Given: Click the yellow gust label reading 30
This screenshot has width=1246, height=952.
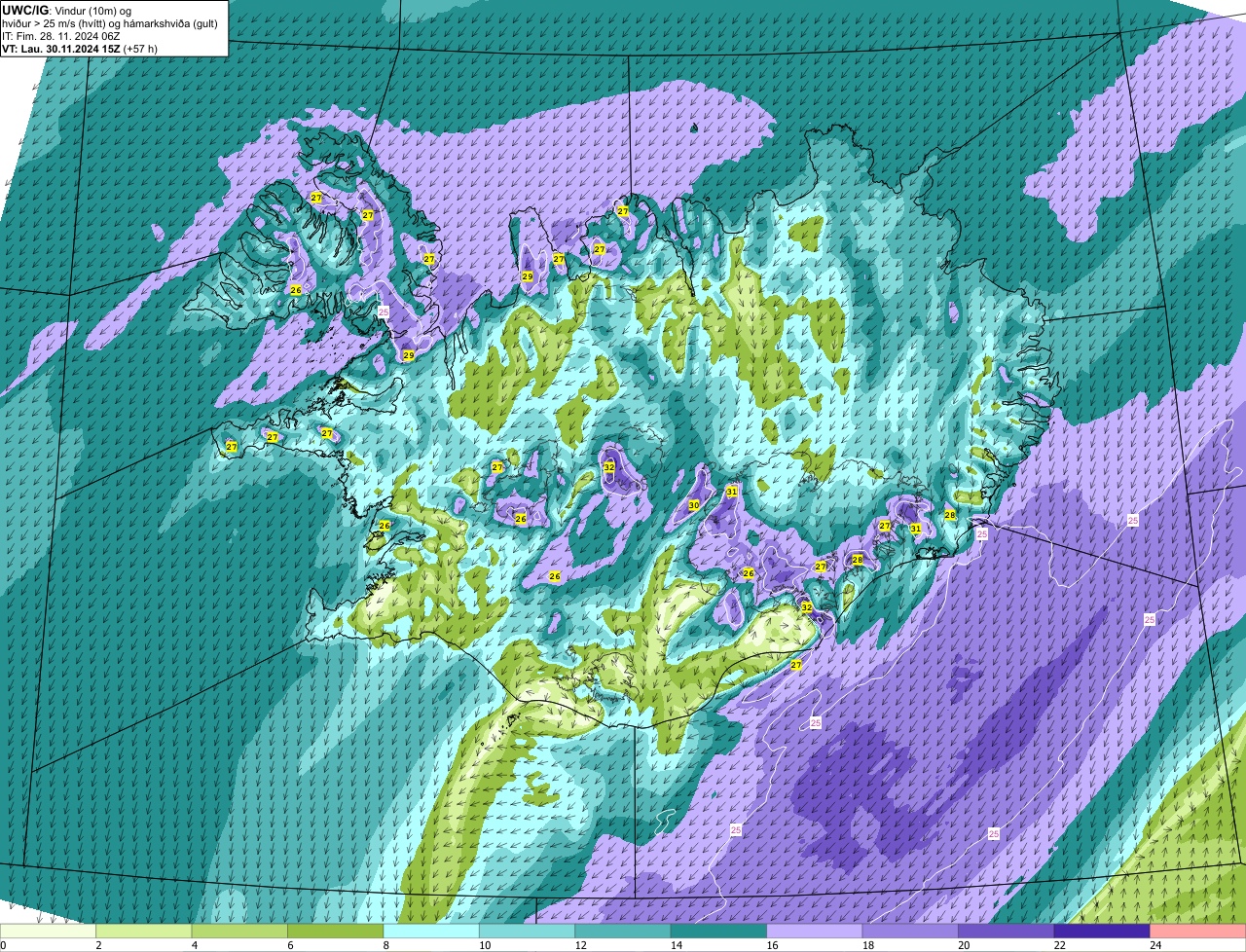Looking at the screenshot, I should [x=694, y=505].
